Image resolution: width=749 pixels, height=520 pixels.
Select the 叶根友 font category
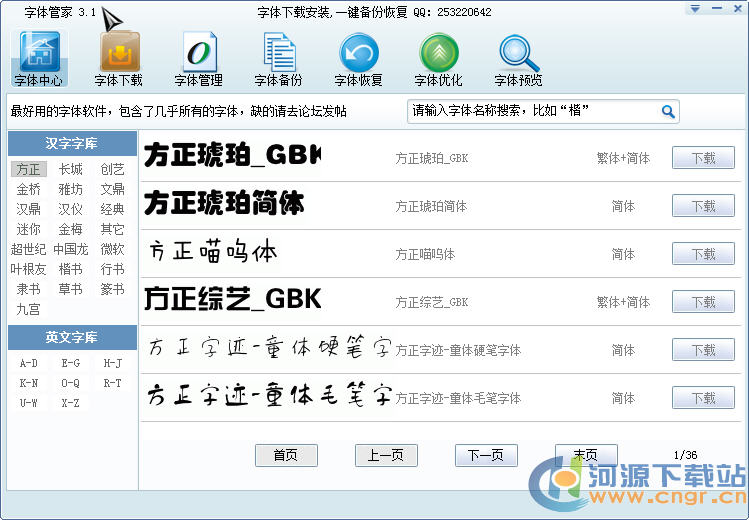(29, 270)
